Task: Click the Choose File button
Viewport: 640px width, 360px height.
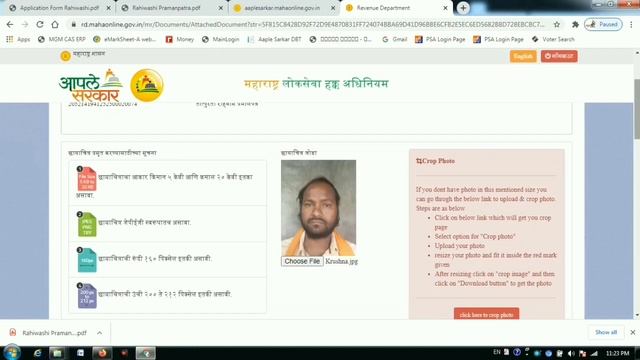Action: [x=302, y=261]
